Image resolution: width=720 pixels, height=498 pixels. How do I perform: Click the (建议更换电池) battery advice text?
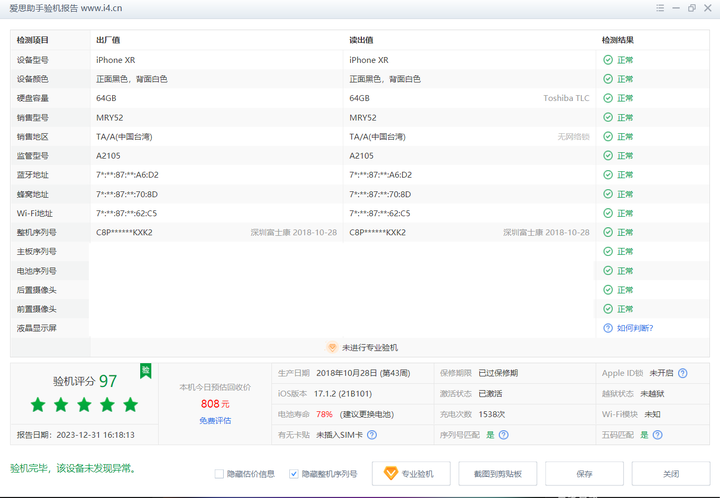[367, 414]
